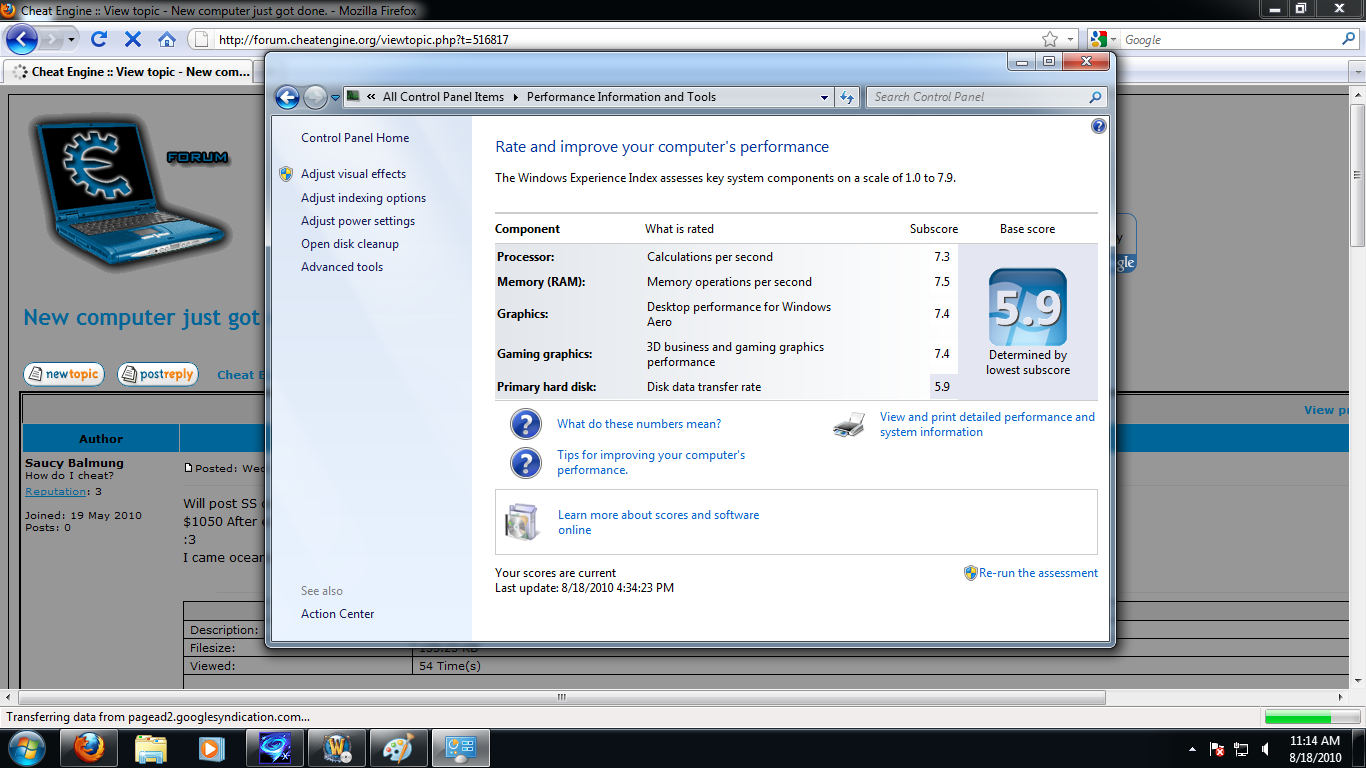Click the 5.9 base score badge
1366x768 pixels.
pyautogui.click(x=1028, y=307)
